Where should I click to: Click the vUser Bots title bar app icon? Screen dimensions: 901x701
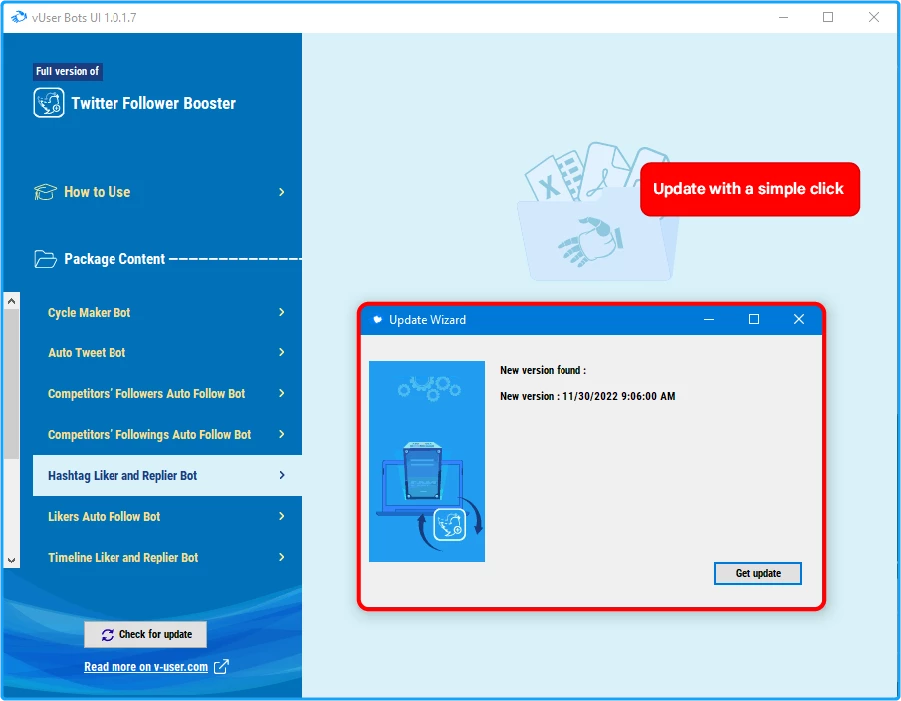(x=18, y=17)
